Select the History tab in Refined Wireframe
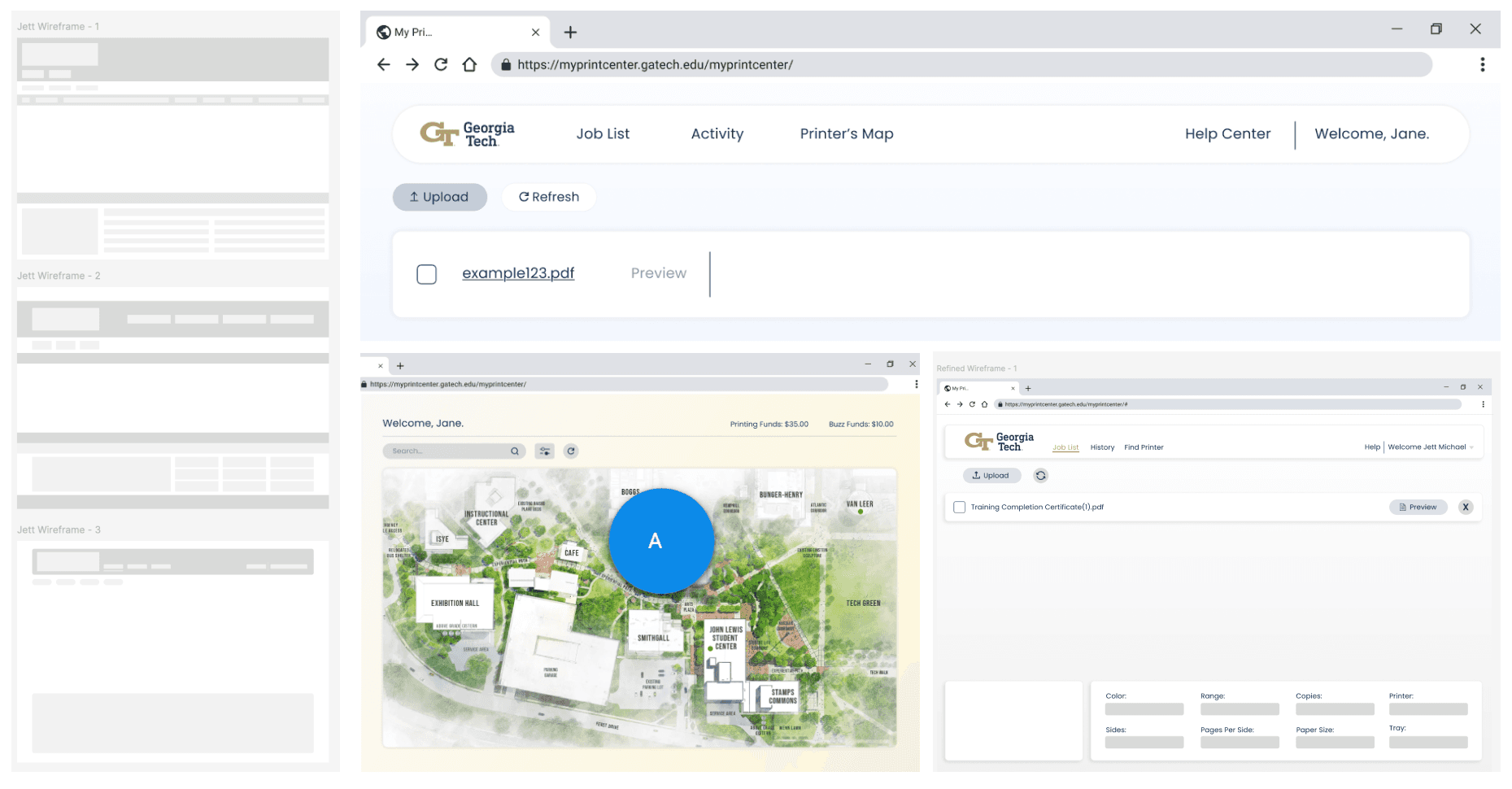Viewport: 1512px width, 789px height. coord(1102,447)
